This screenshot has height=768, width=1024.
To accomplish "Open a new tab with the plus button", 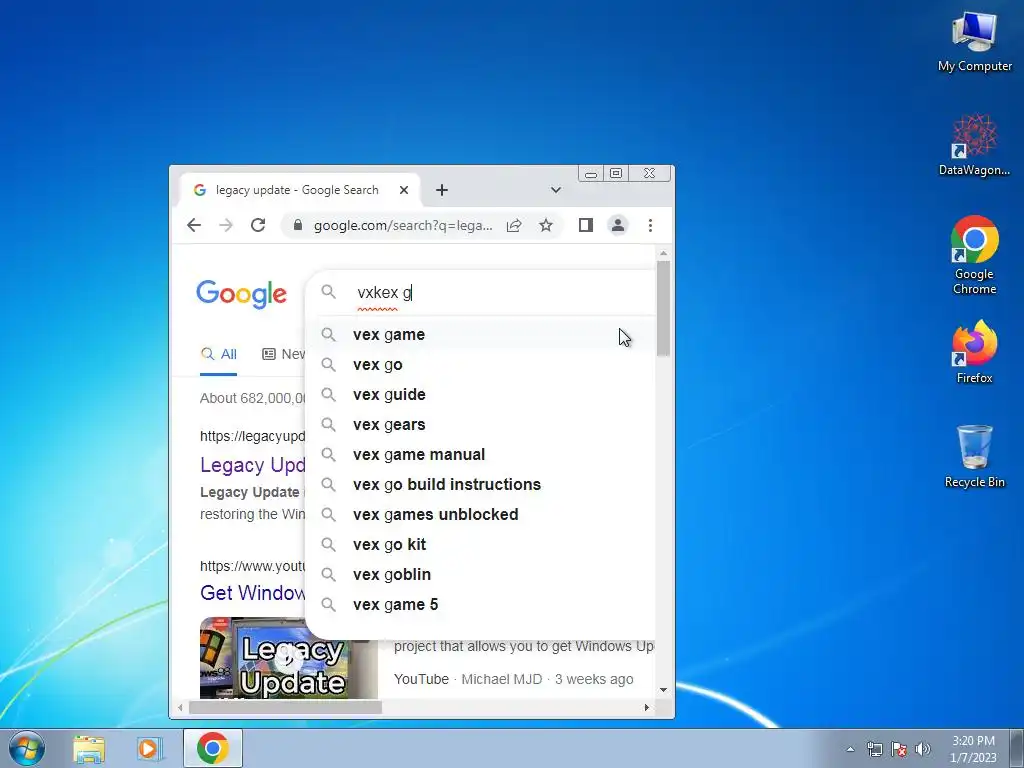I will point(442,190).
